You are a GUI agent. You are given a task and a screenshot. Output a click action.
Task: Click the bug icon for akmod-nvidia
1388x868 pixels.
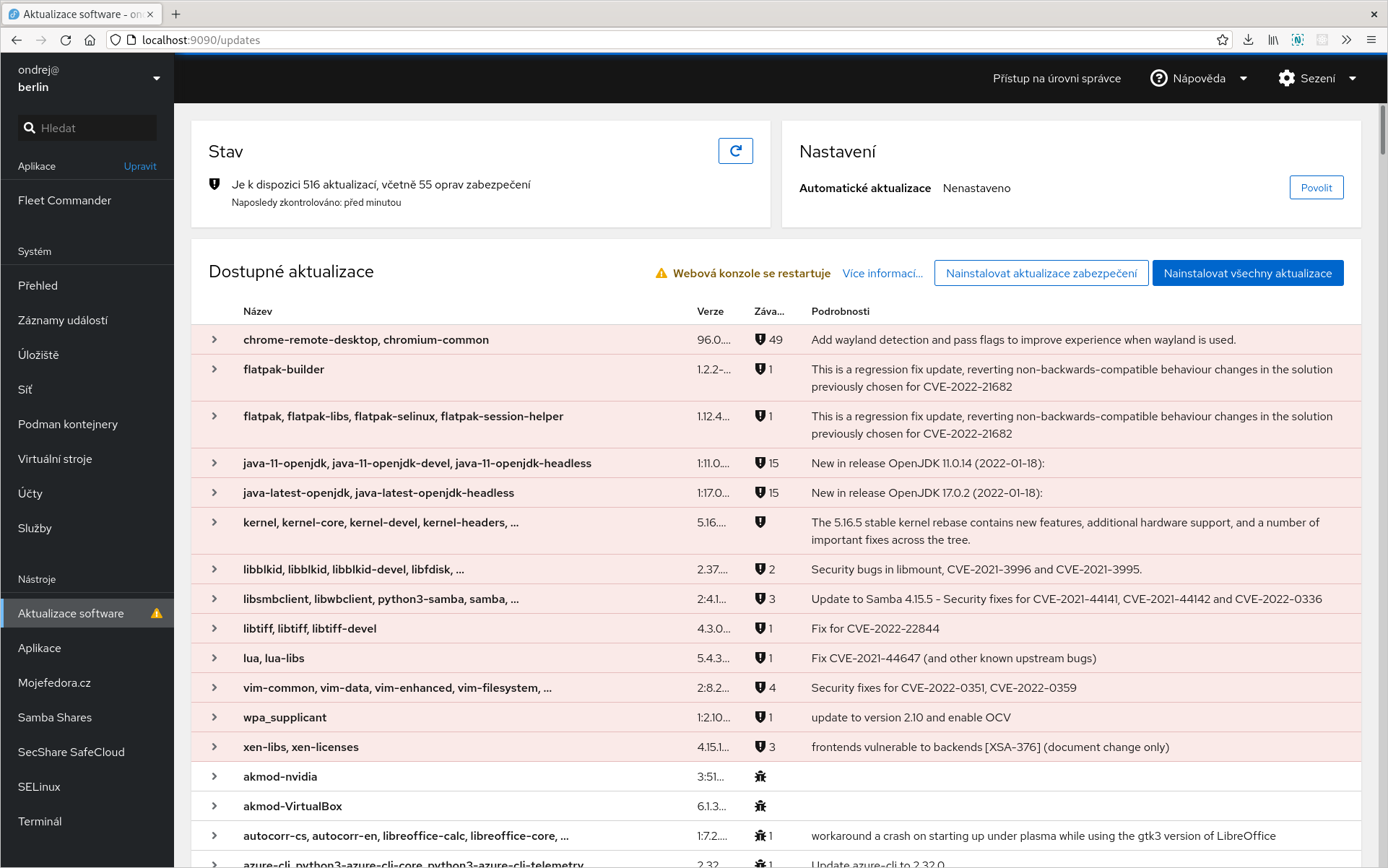coord(760,777)
